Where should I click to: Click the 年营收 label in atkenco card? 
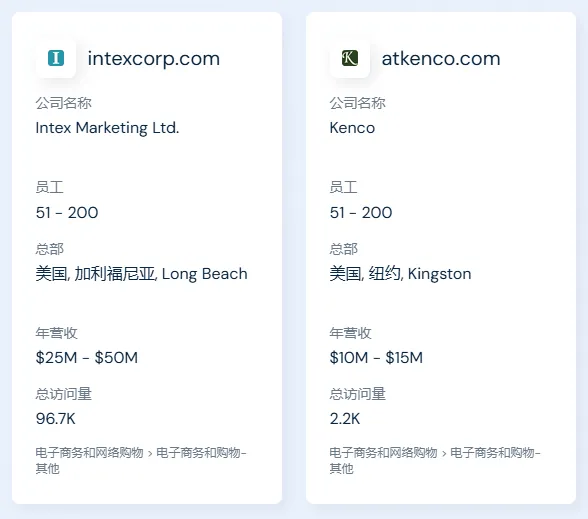(350, 333)
